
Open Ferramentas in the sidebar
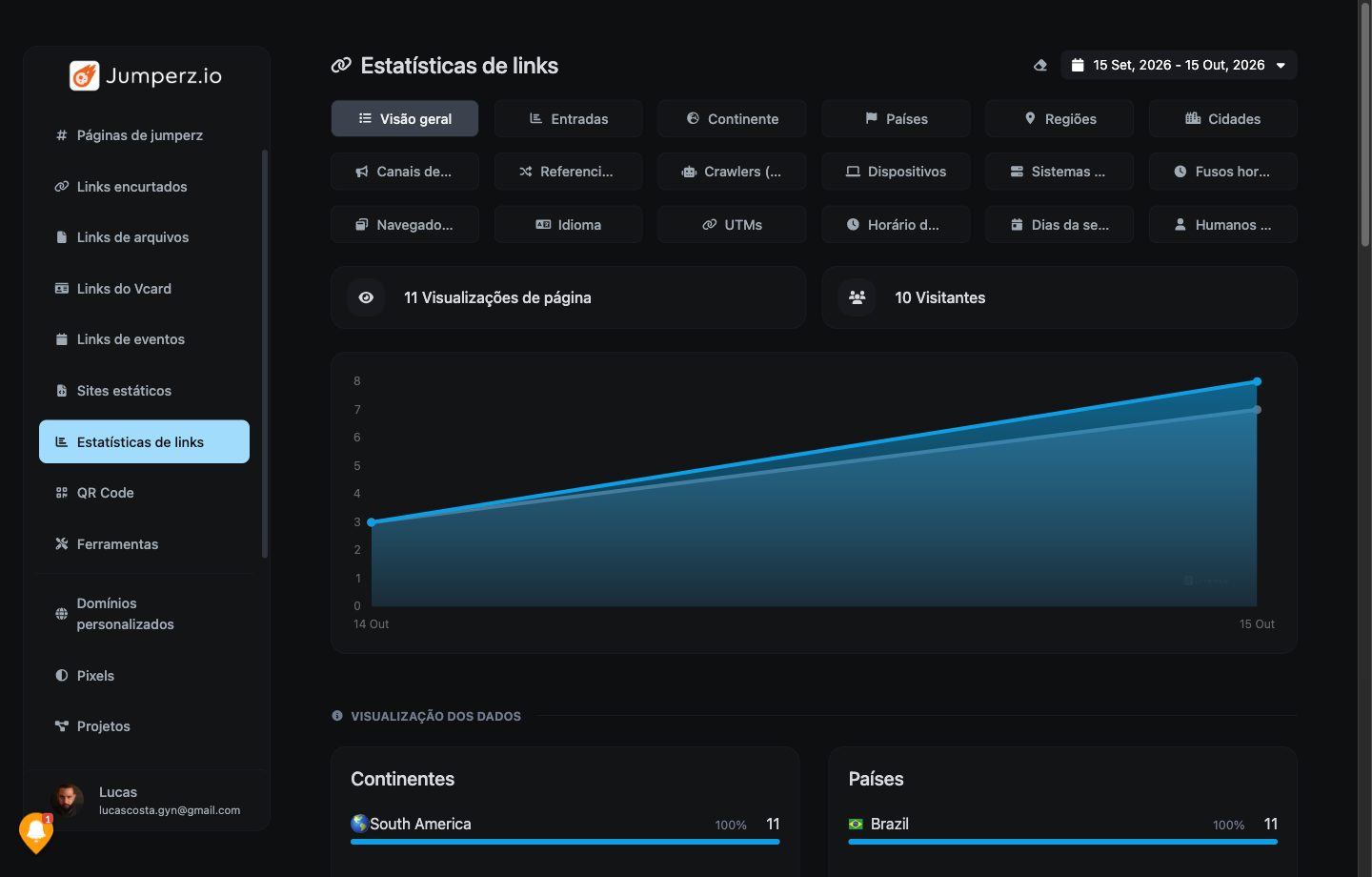(x=144, y=544)
